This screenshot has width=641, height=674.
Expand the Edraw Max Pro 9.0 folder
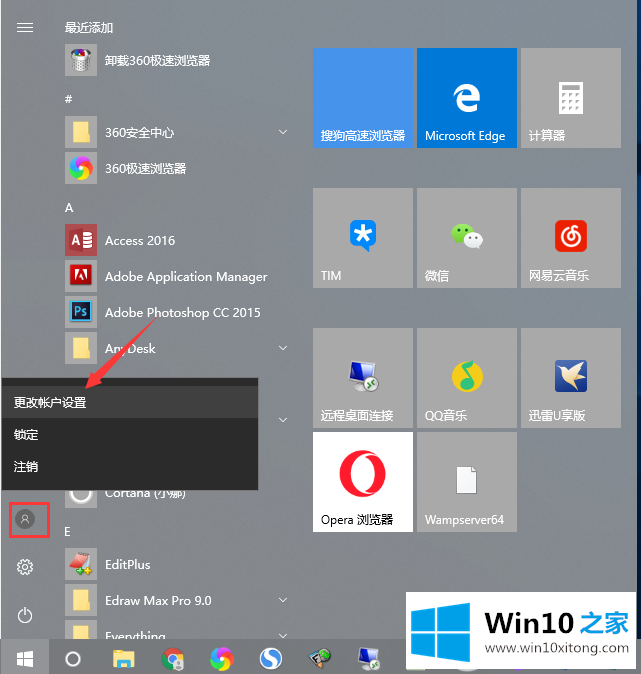[283, 600]
